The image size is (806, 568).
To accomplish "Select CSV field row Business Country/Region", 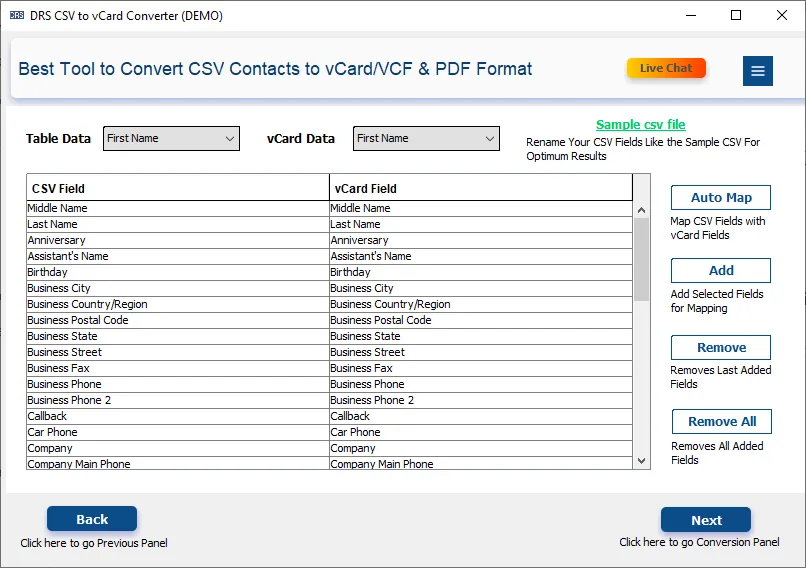I will click(178, 304).
